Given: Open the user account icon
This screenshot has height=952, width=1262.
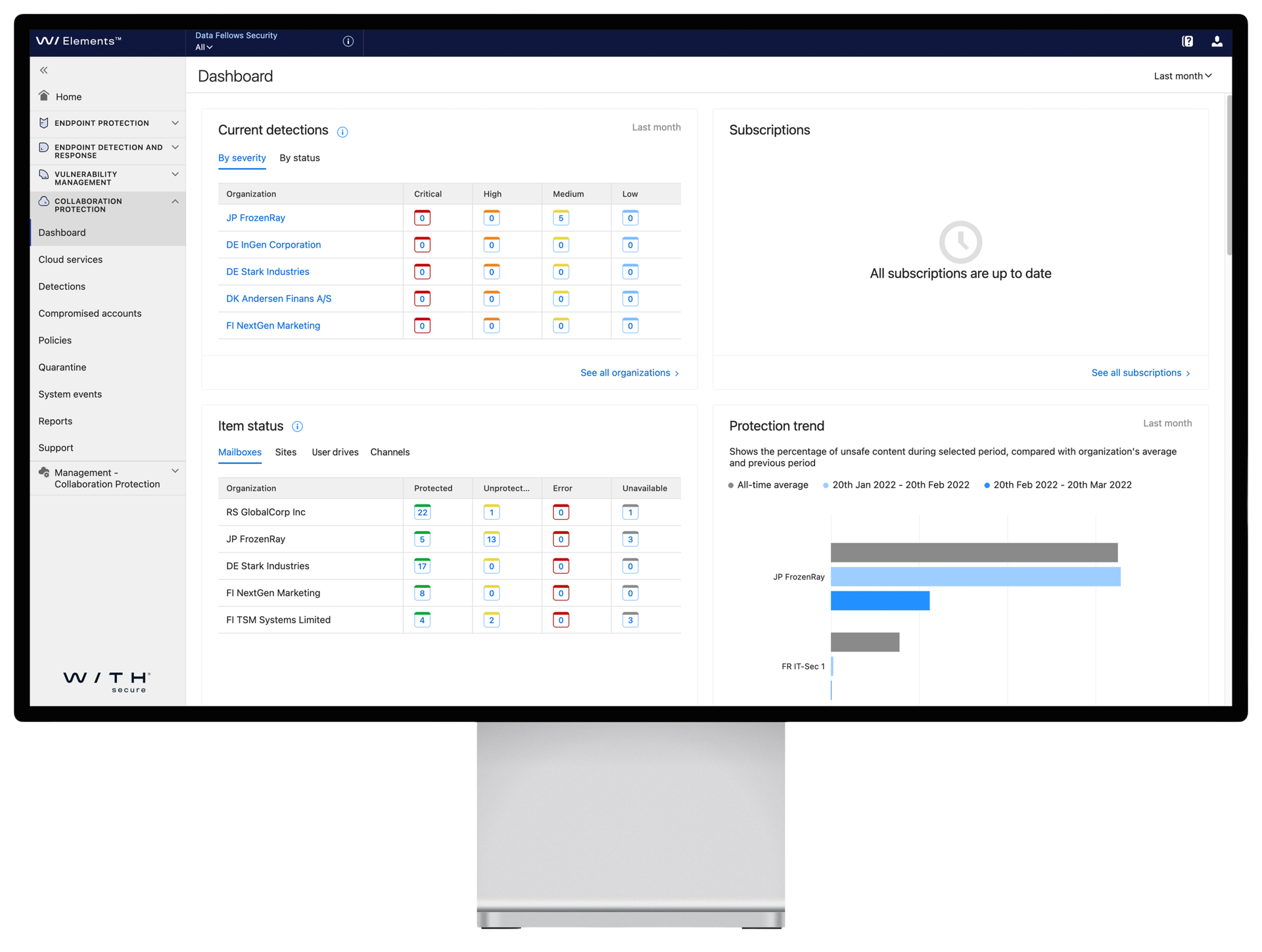Looking at the screenshot, I should [x=1217, y=41].
